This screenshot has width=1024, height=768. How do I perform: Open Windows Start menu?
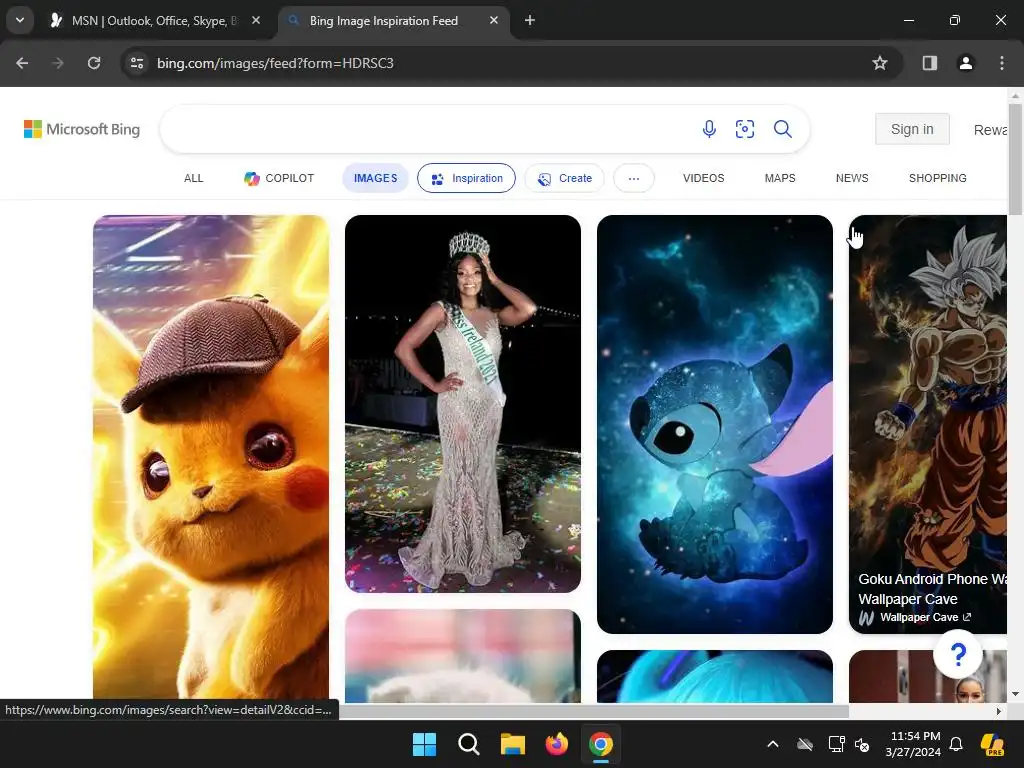click(424, 744)
